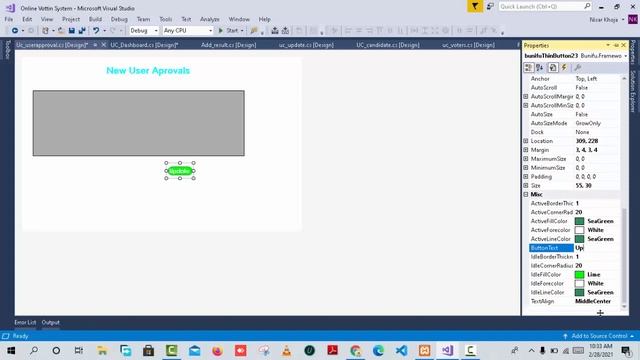Open Nisar Khoja account menu
Screen dimensions: 640x360
click(x=607, y=20)
